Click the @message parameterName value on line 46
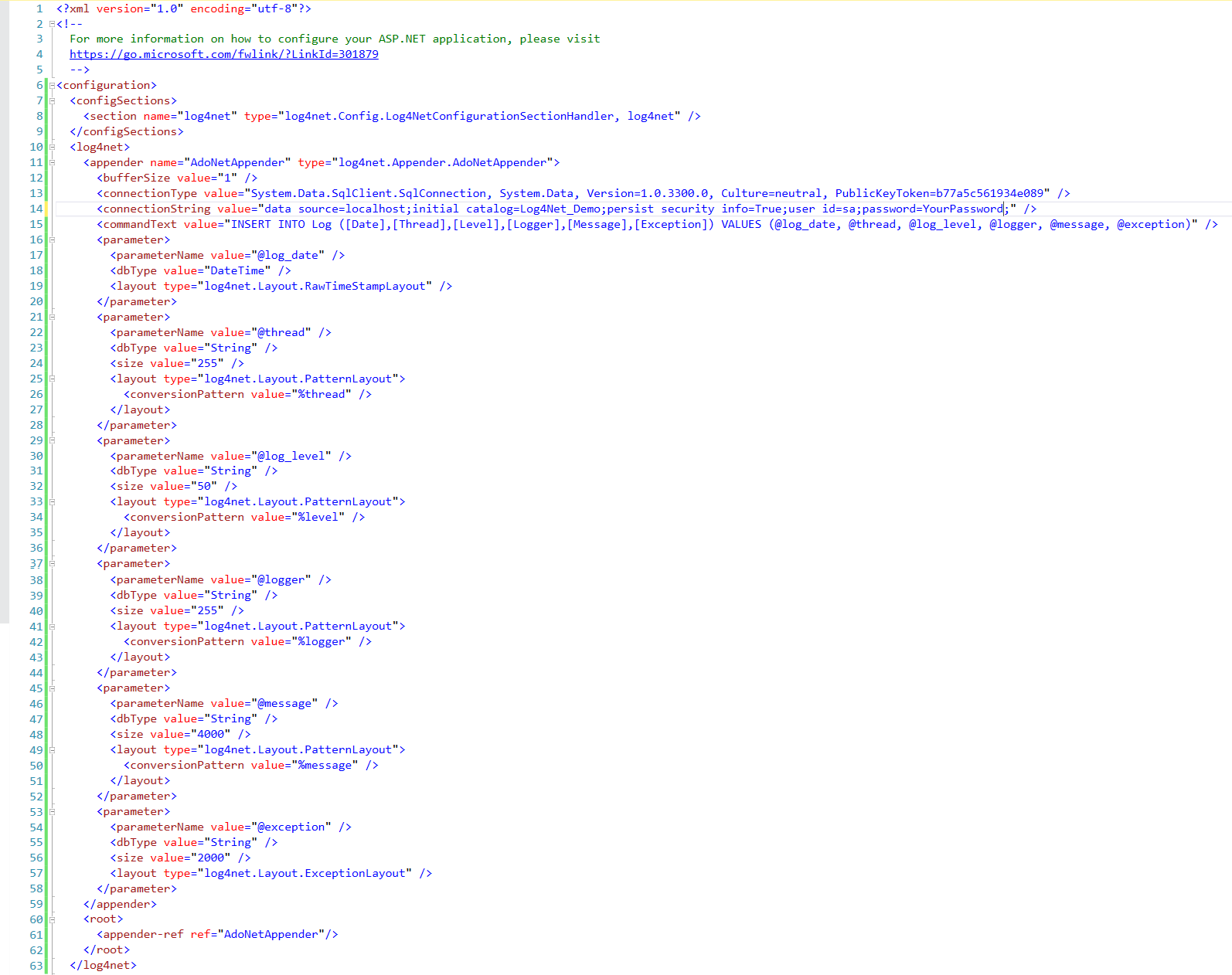Viewport: 1232px width, 975px height. pos(284,703)
